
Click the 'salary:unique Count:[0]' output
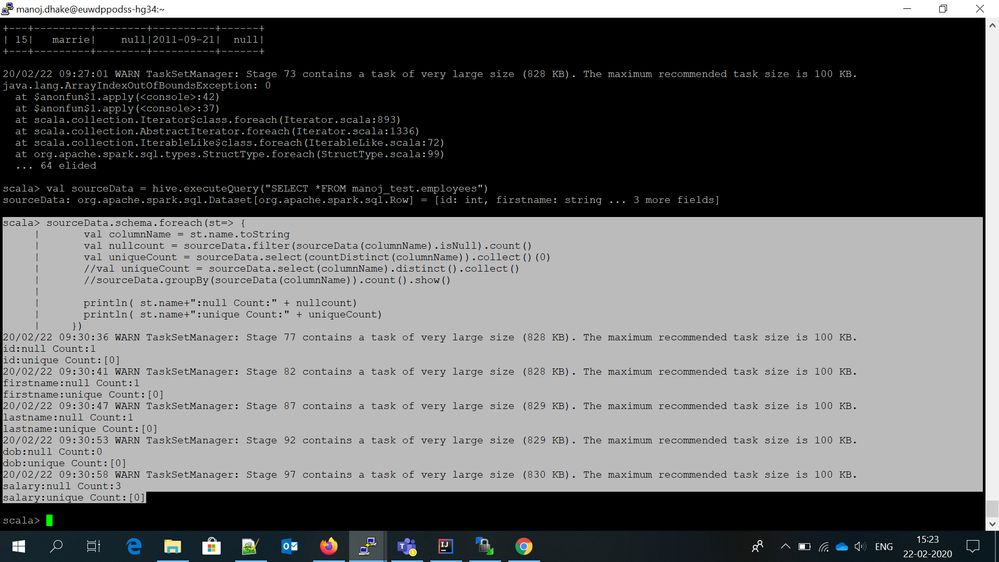[x=74, y=498]
